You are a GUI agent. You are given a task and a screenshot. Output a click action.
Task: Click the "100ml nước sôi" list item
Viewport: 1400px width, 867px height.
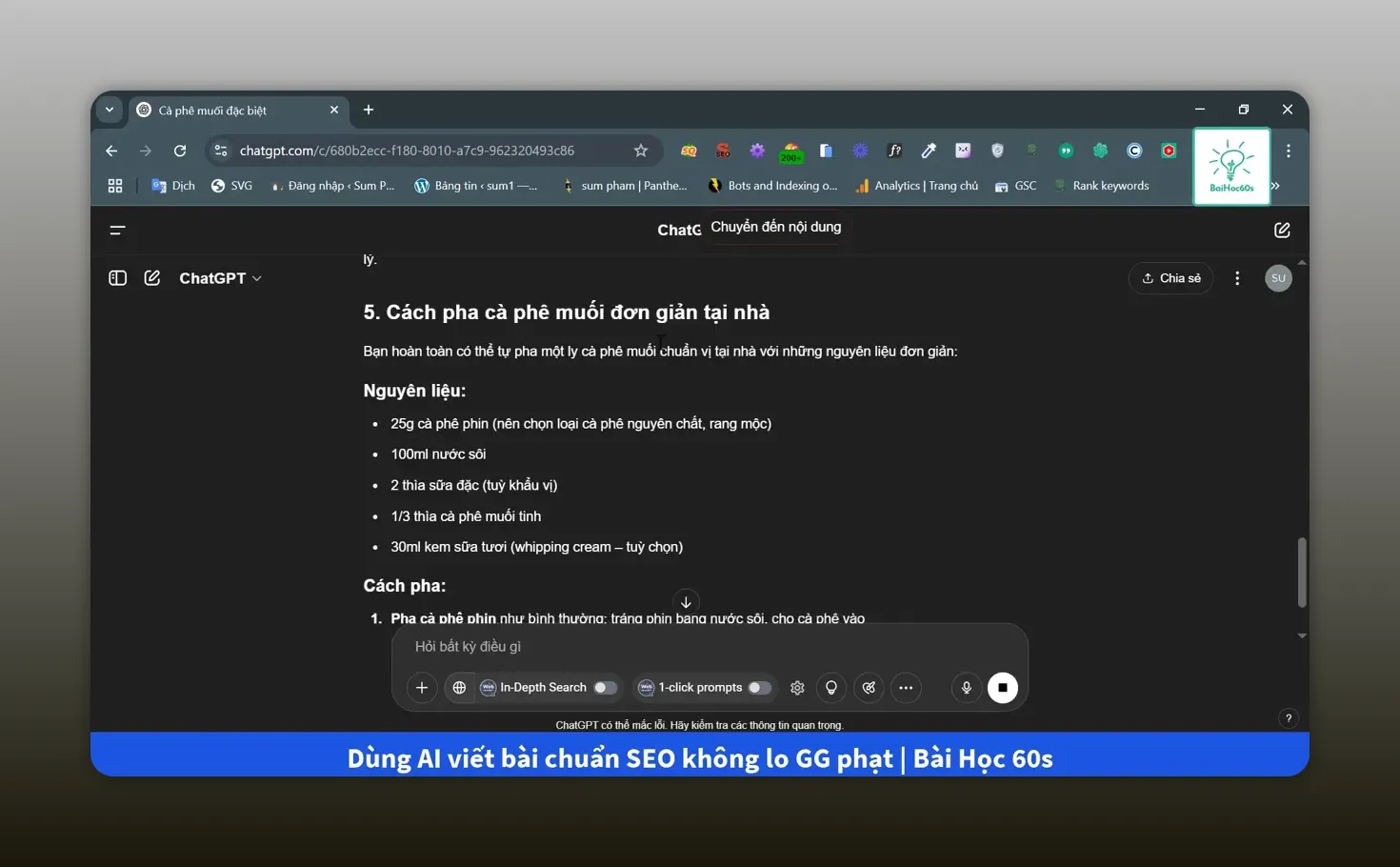(438, 454)
